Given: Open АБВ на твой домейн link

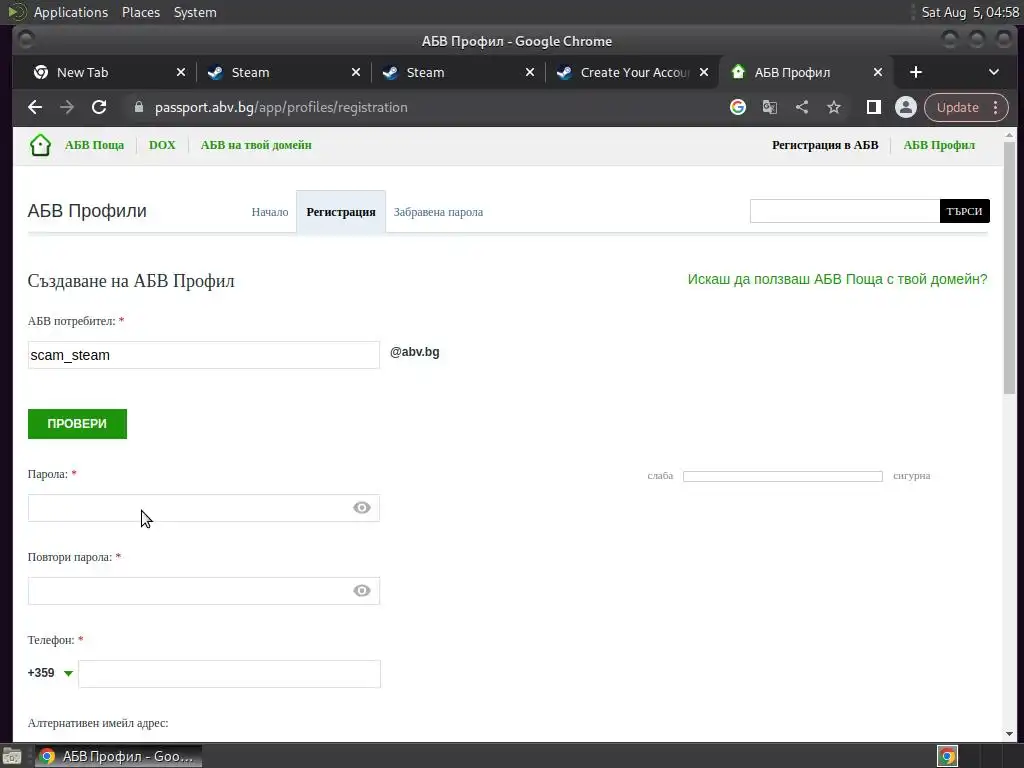Looking at the screenshot, I should point(256,145).
